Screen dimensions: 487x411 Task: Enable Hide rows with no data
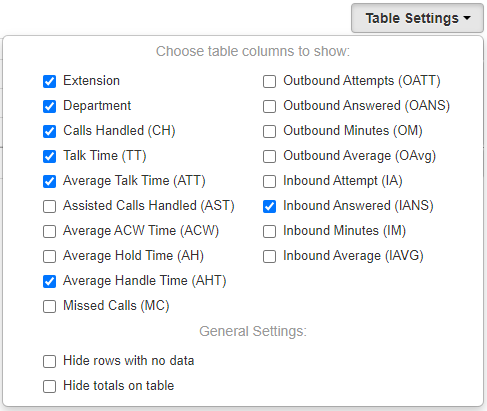(x=49, y=361)
